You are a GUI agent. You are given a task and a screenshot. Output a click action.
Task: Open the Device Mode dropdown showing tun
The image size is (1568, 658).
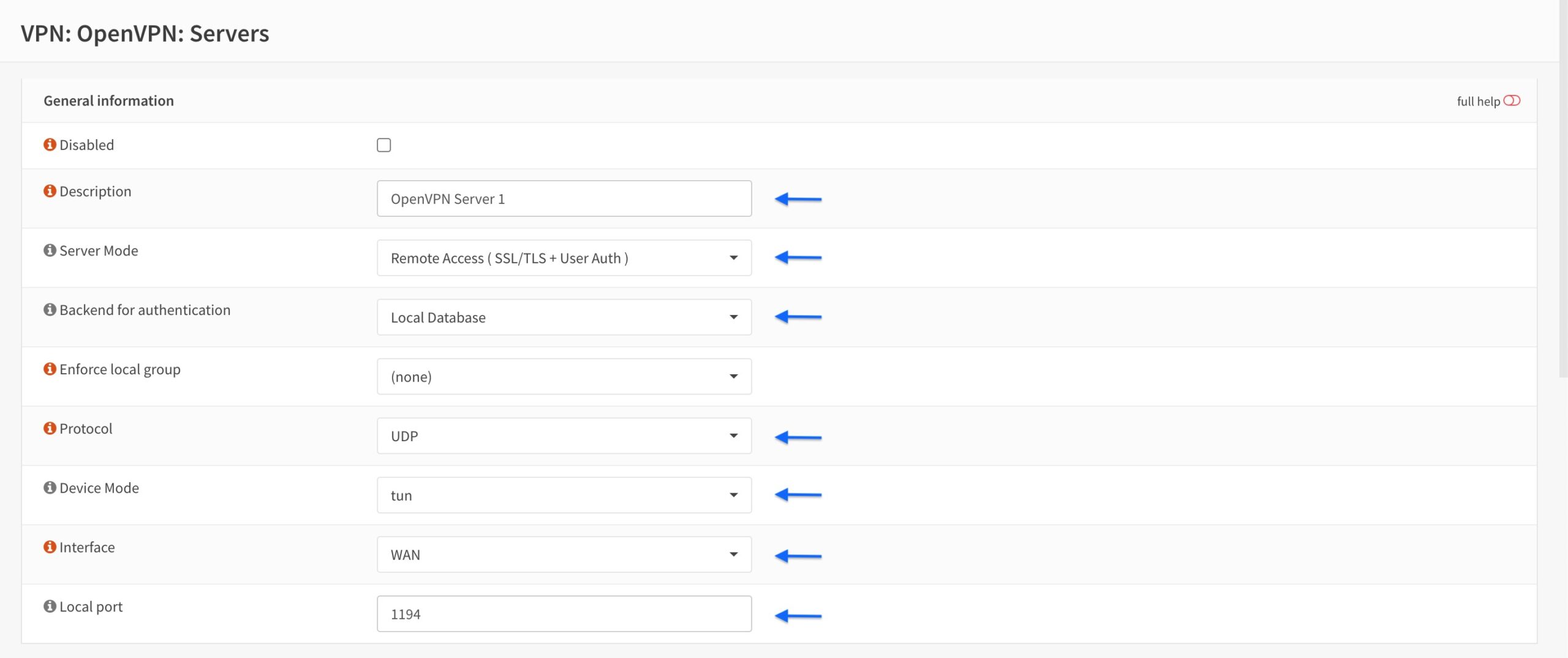pos(734,494)
